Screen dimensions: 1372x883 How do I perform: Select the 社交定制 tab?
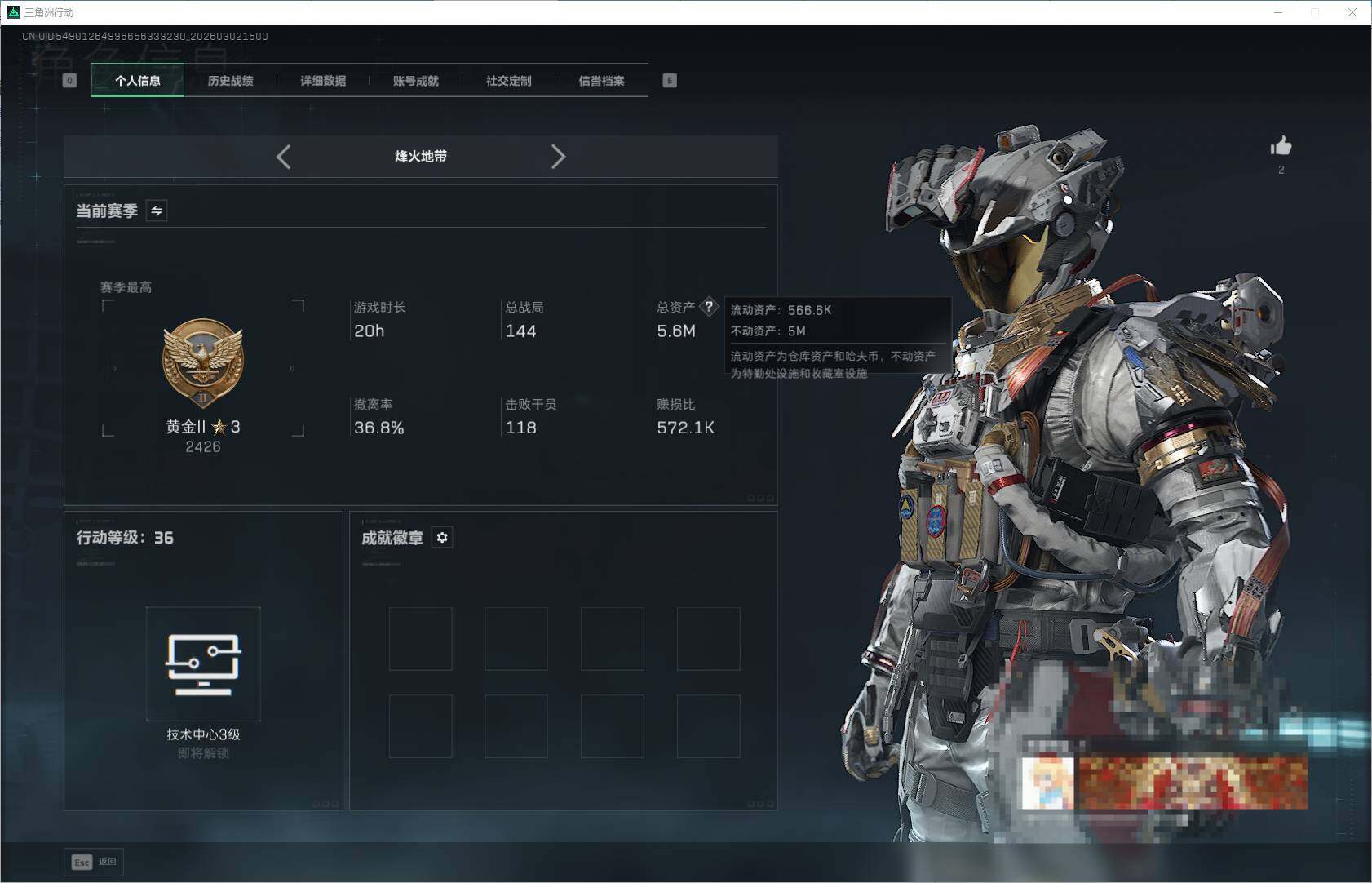[508, 80]
